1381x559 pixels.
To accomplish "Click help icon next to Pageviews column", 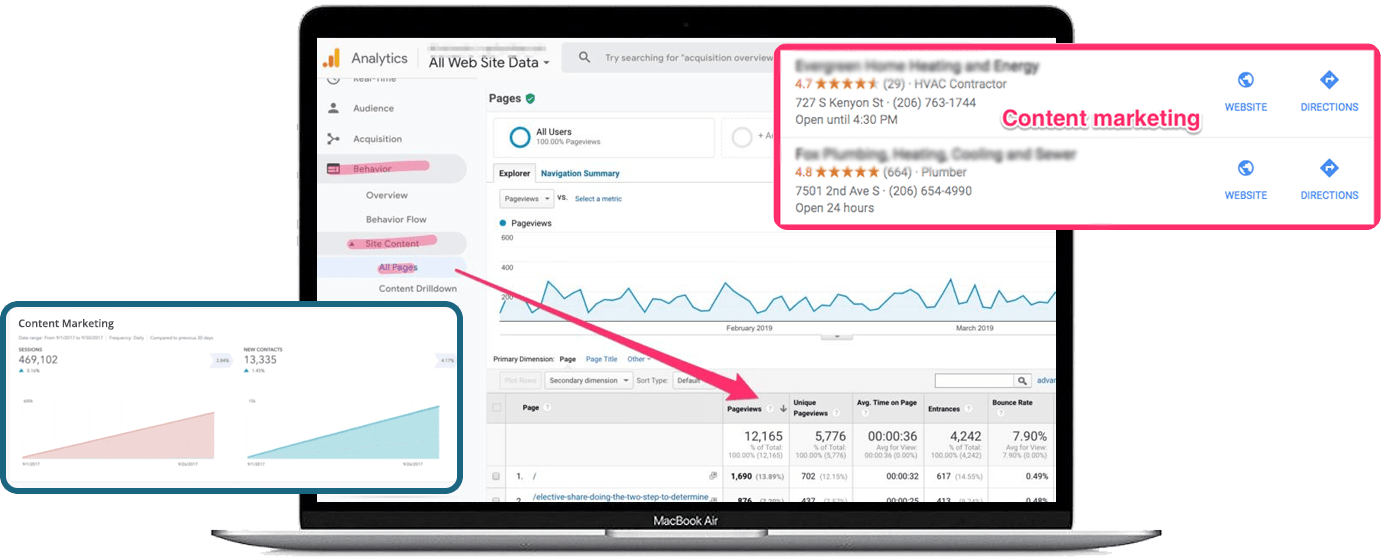I will 770,408.
